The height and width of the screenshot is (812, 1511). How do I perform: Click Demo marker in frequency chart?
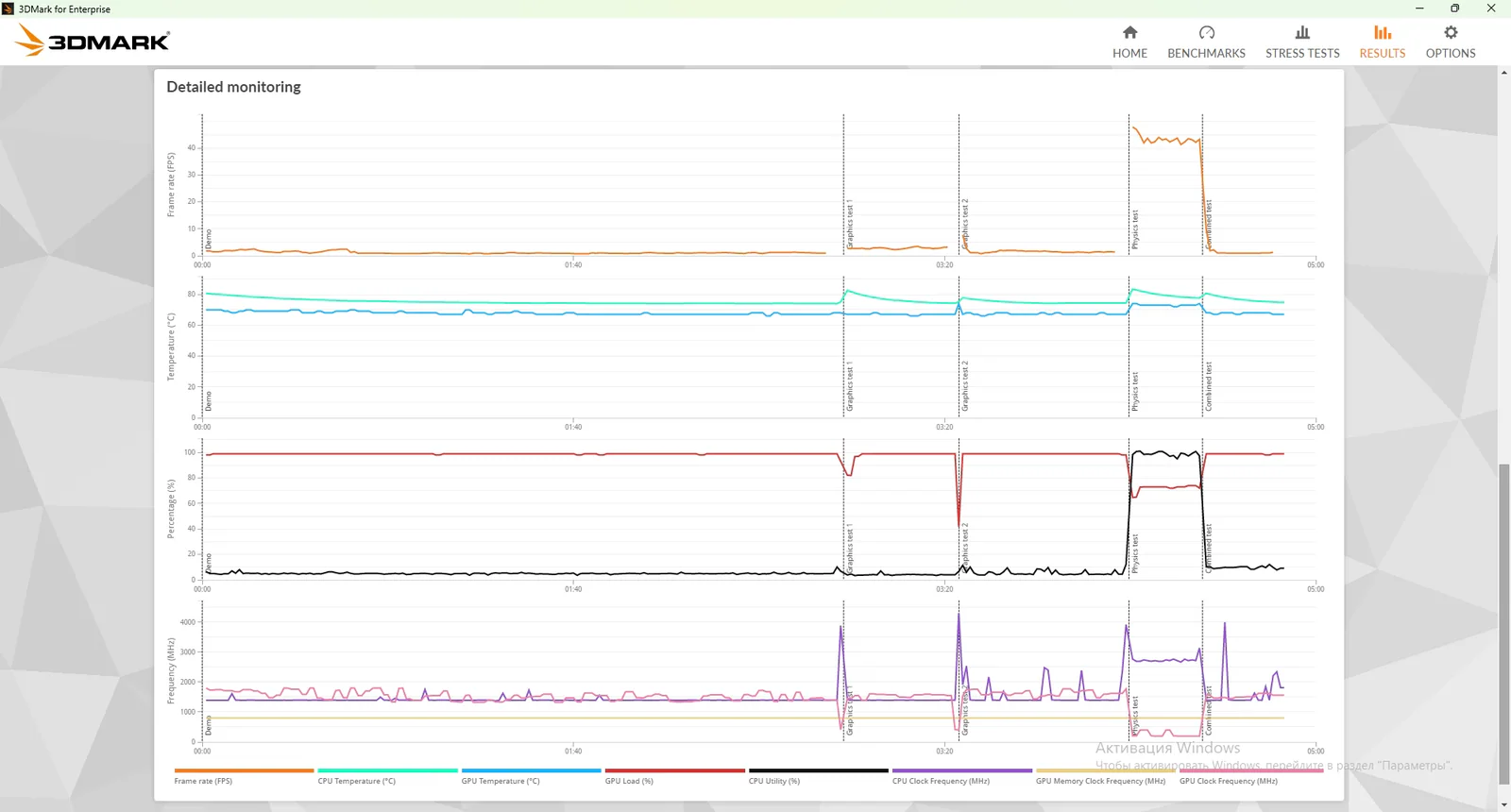pyautogui.click(x=209, y=725)
